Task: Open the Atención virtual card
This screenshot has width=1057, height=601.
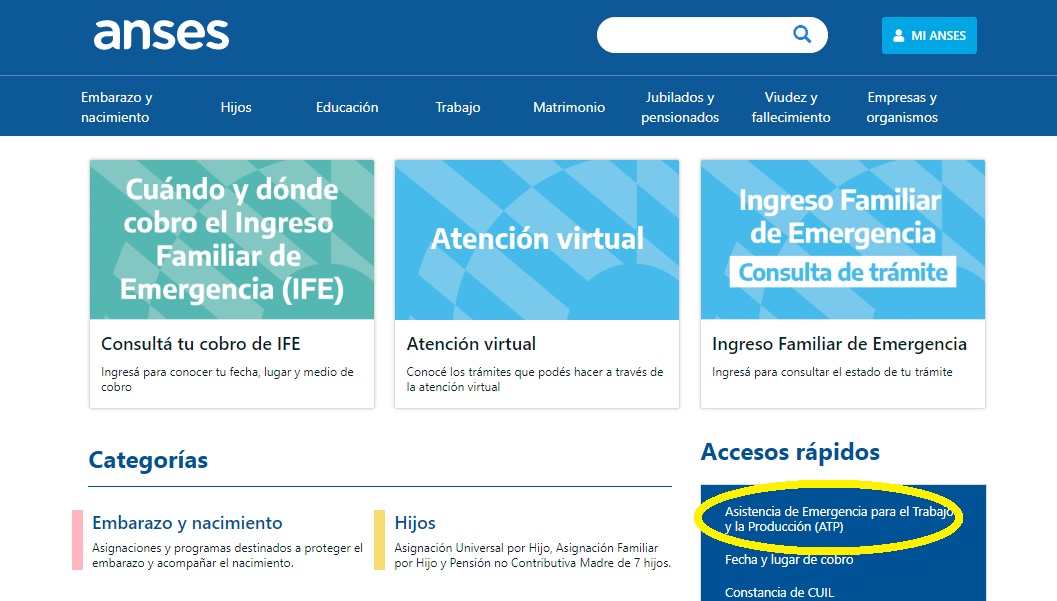Action: (x=536, y=284)
